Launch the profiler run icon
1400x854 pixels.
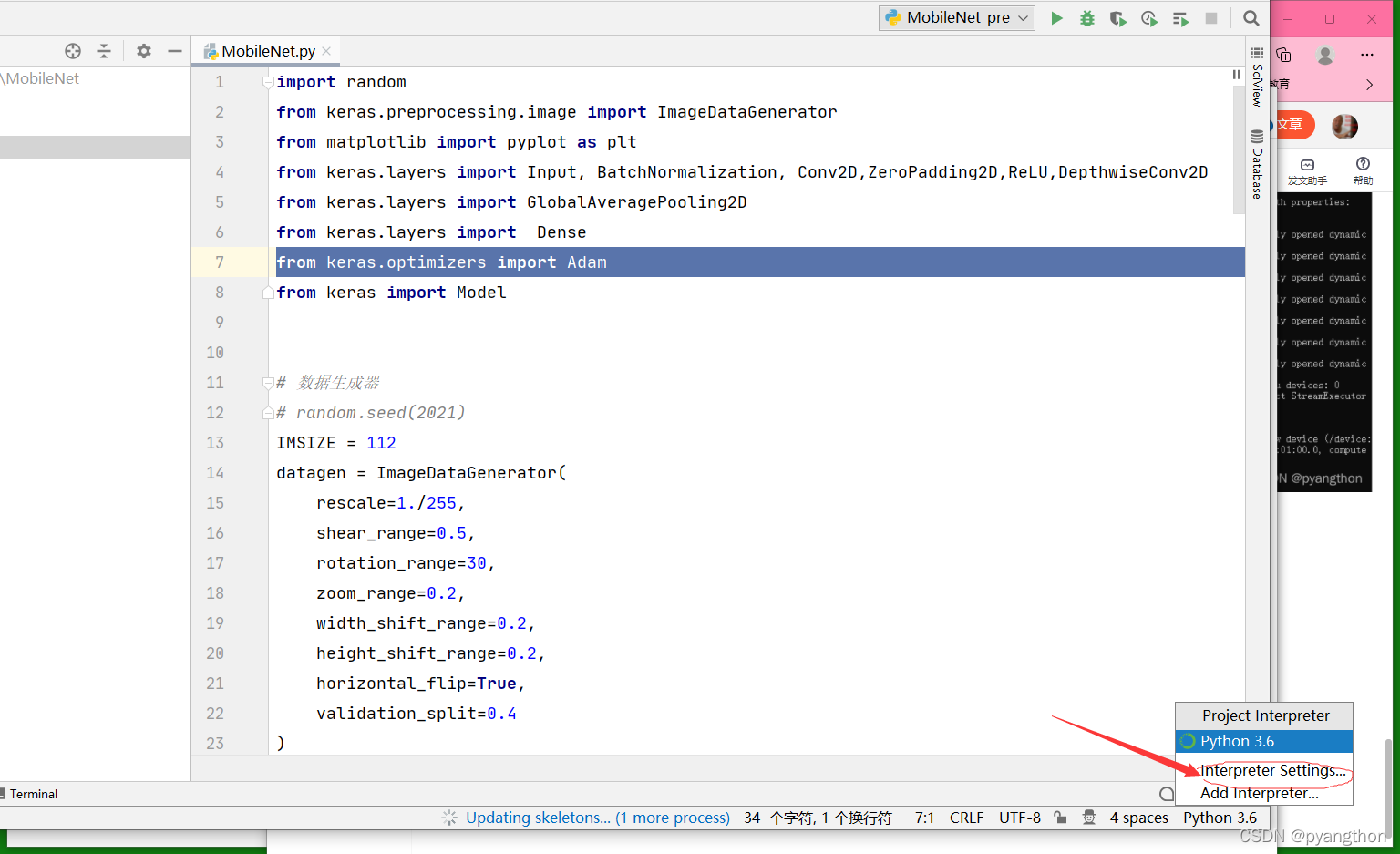point(1149,18)
